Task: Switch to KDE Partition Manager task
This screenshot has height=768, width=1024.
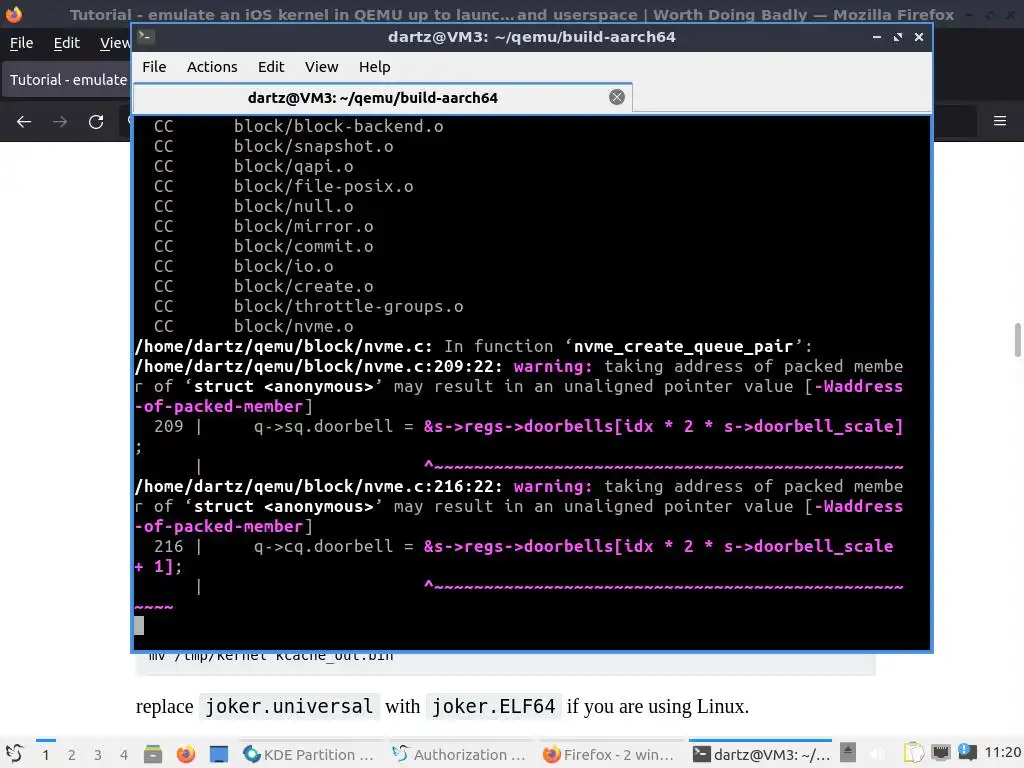Action: [310, 754]
